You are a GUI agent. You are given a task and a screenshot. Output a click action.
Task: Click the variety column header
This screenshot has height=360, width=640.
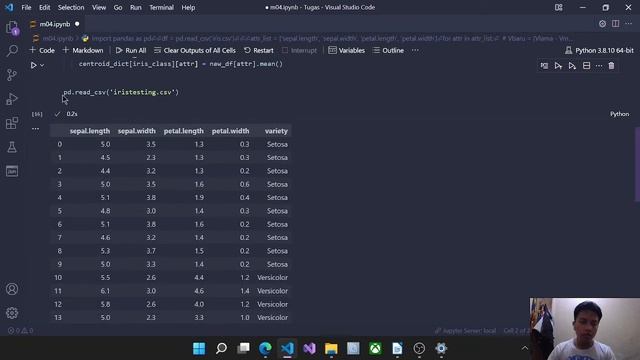(x=276, y=131)
